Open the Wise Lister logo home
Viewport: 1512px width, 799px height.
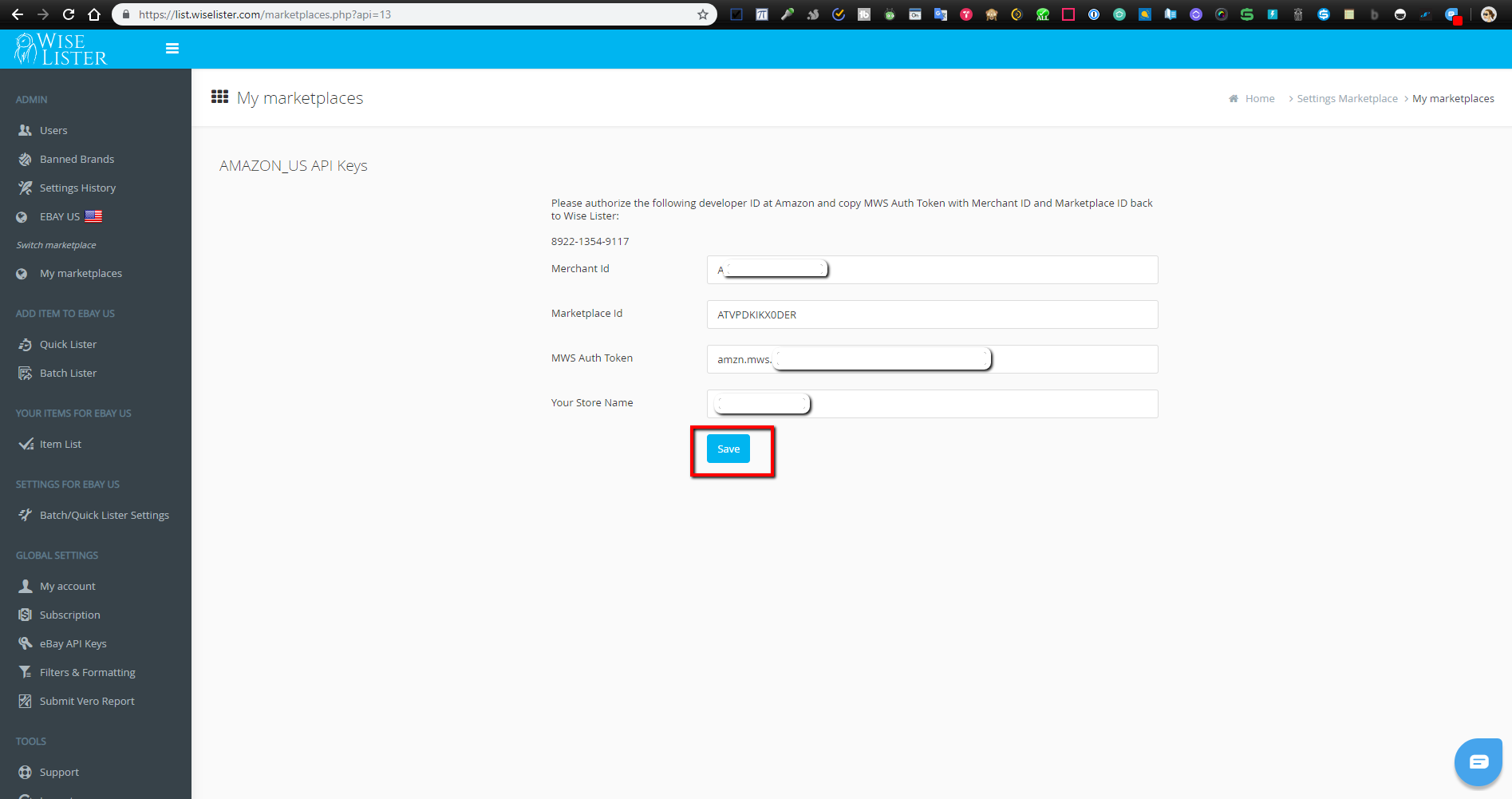pos(61,49)
